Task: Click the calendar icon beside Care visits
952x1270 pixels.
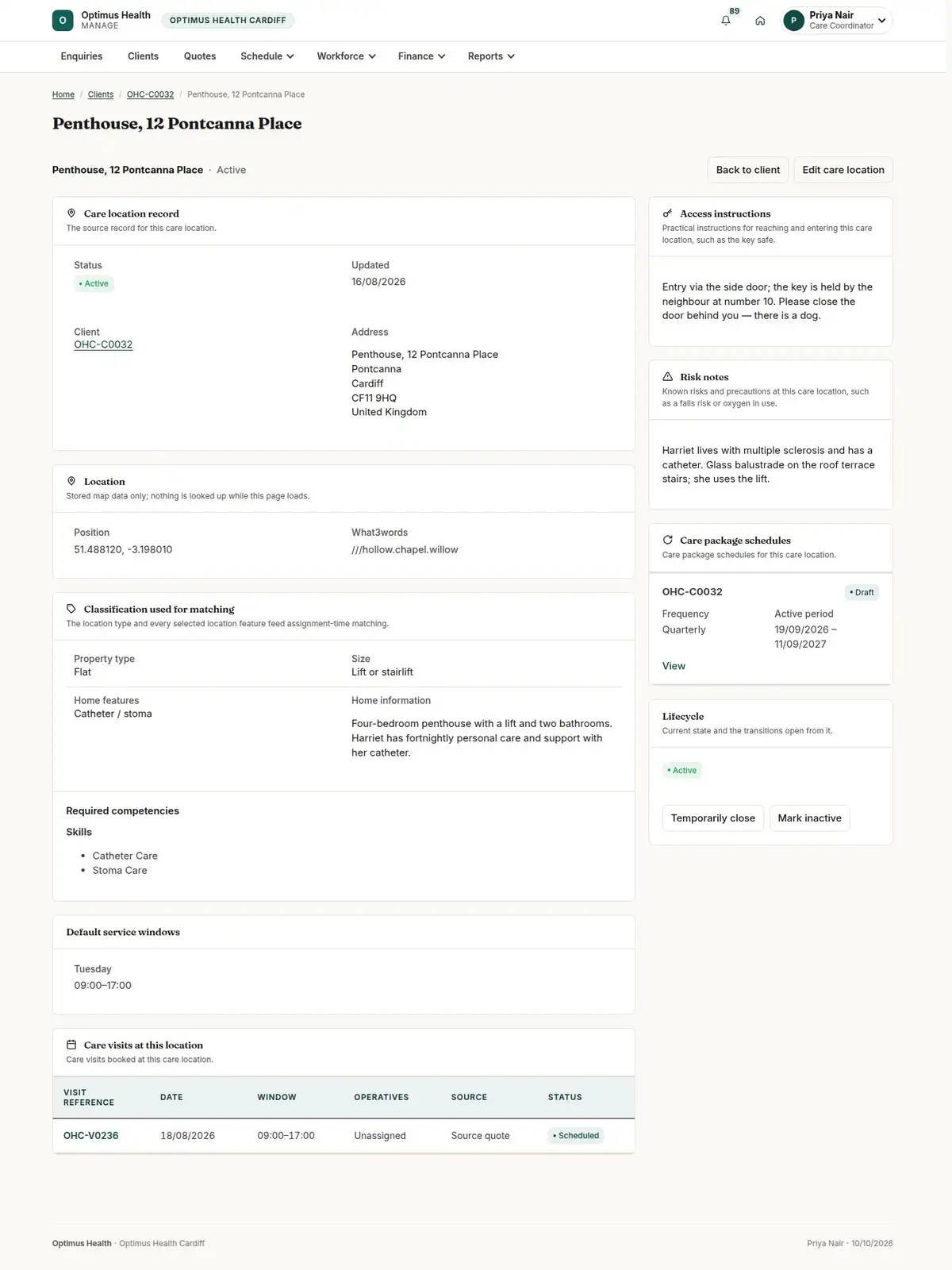Action: point(71,1045)
